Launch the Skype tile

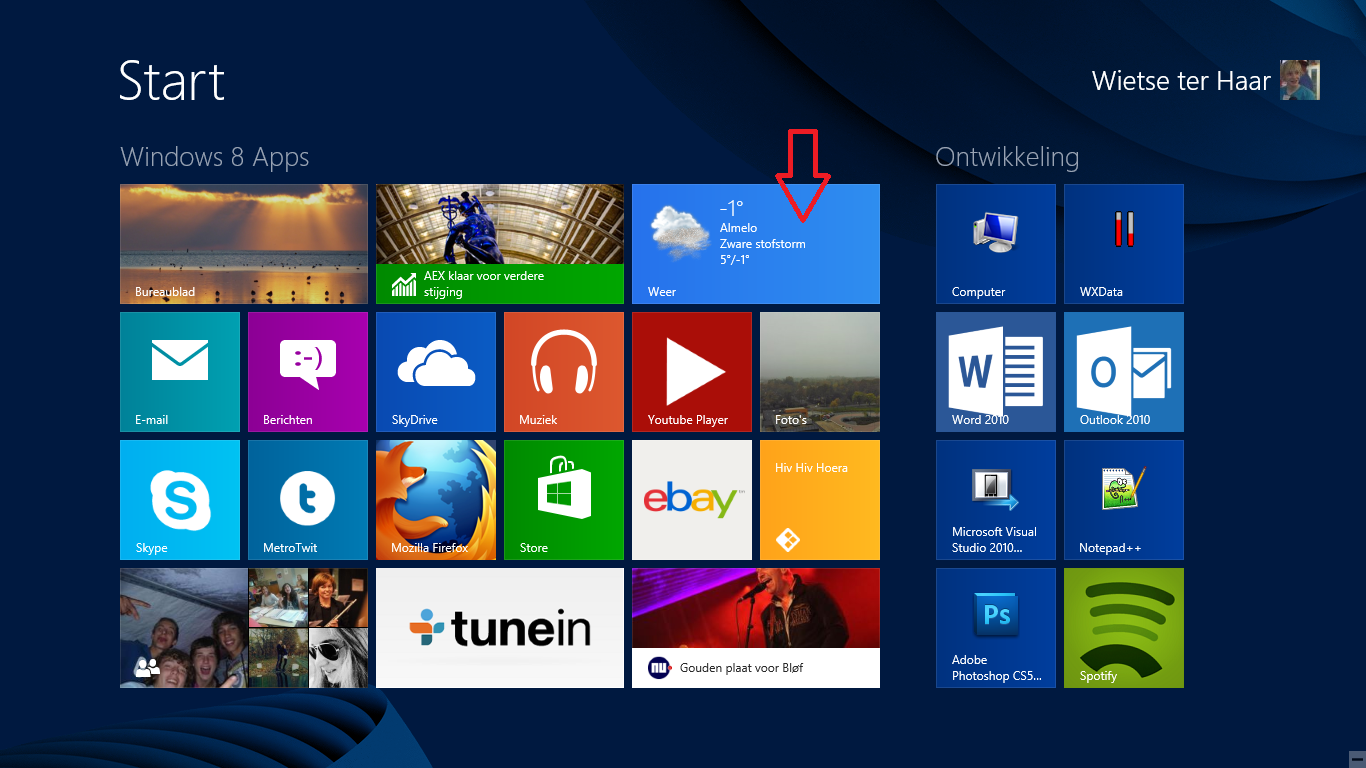(180, 500)
